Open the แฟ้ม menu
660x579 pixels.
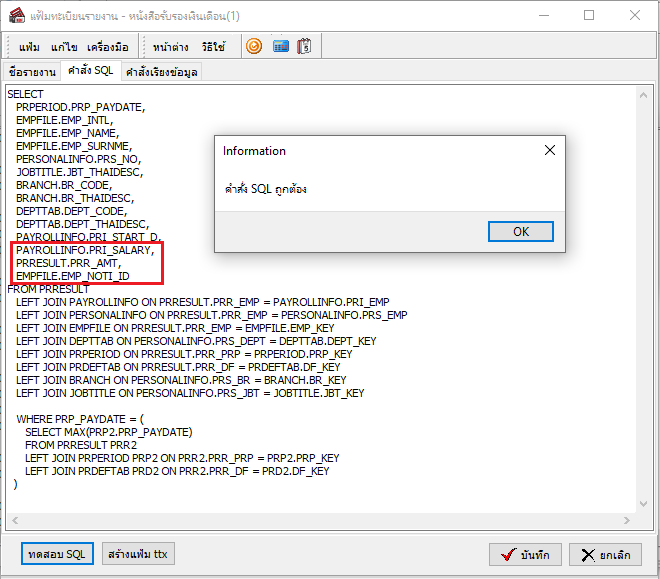[29, 47]
